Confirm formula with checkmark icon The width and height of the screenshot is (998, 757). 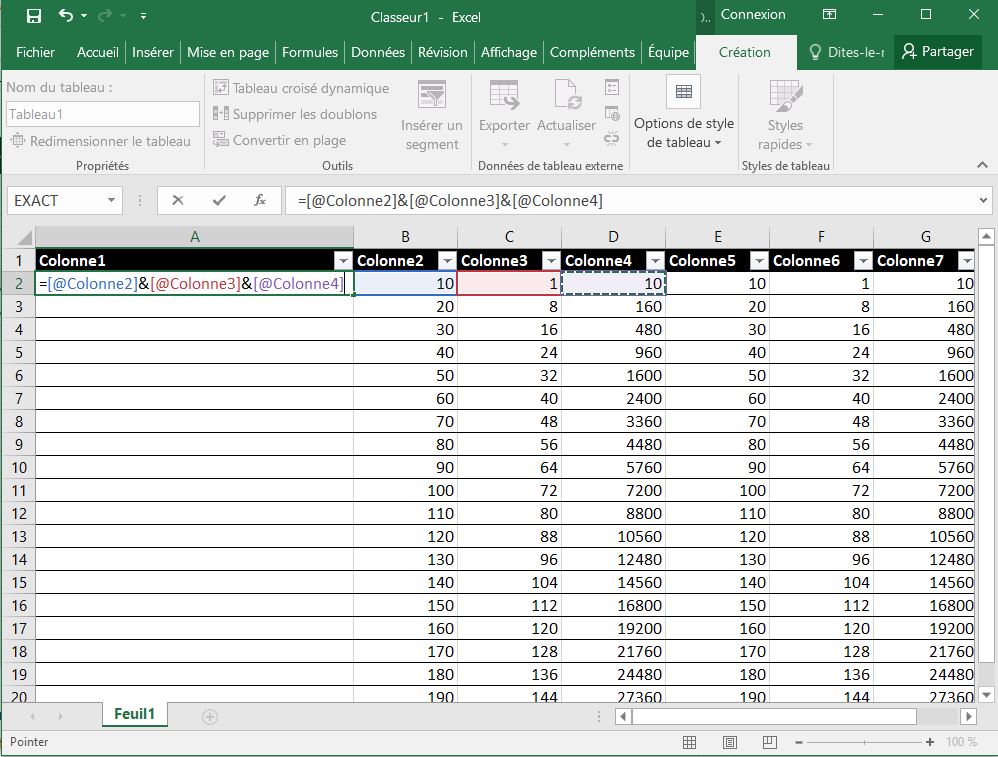coord(219,201)
